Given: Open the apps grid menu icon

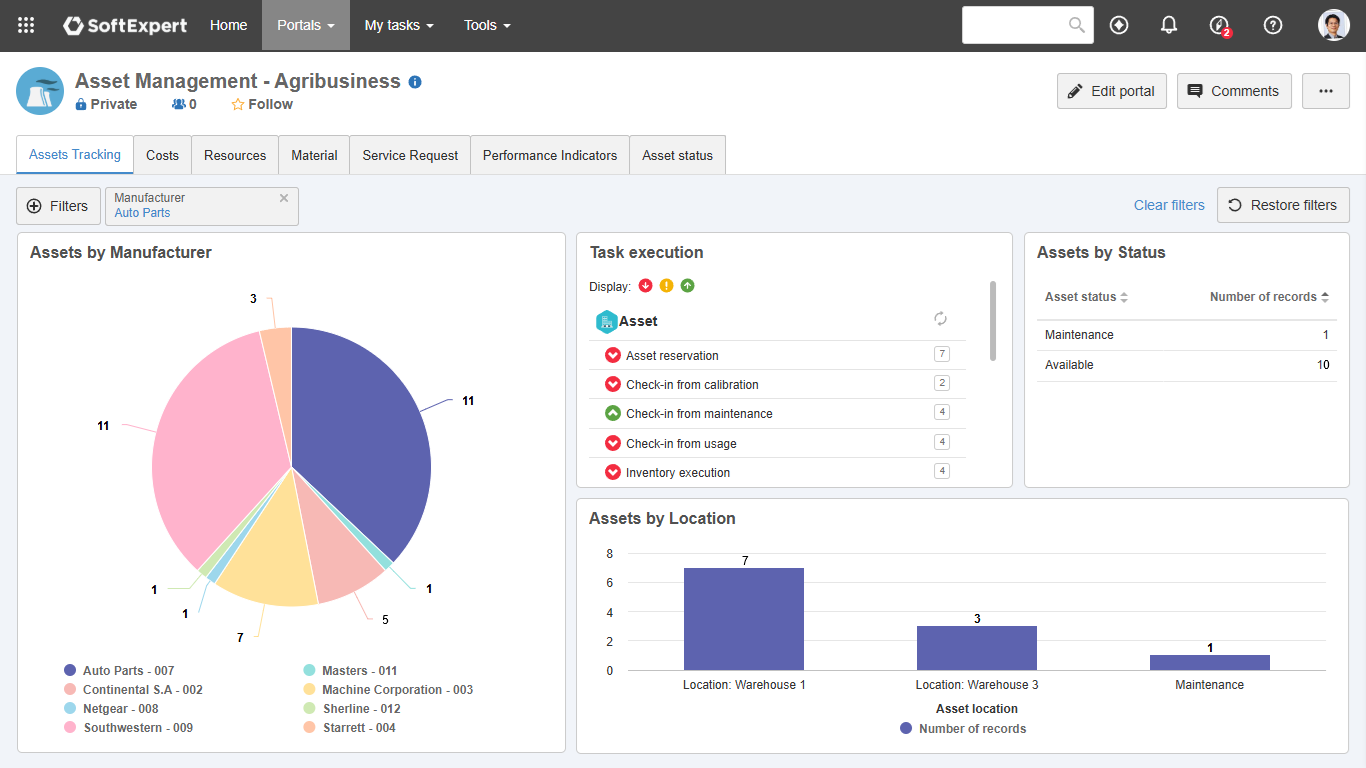Looking at the screenshot, I should coord(26,26).
